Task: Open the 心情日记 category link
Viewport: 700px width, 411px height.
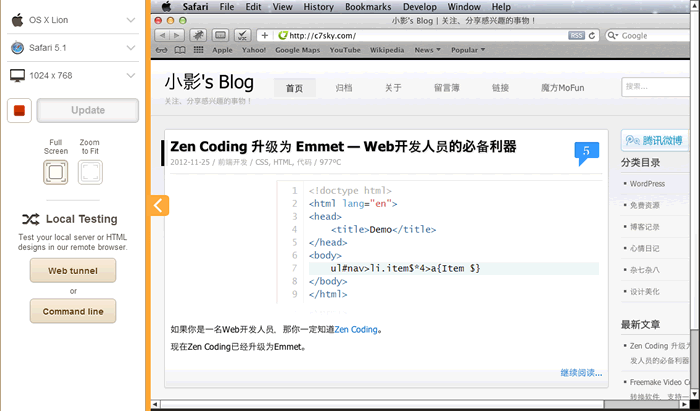Action: [645, 248]
